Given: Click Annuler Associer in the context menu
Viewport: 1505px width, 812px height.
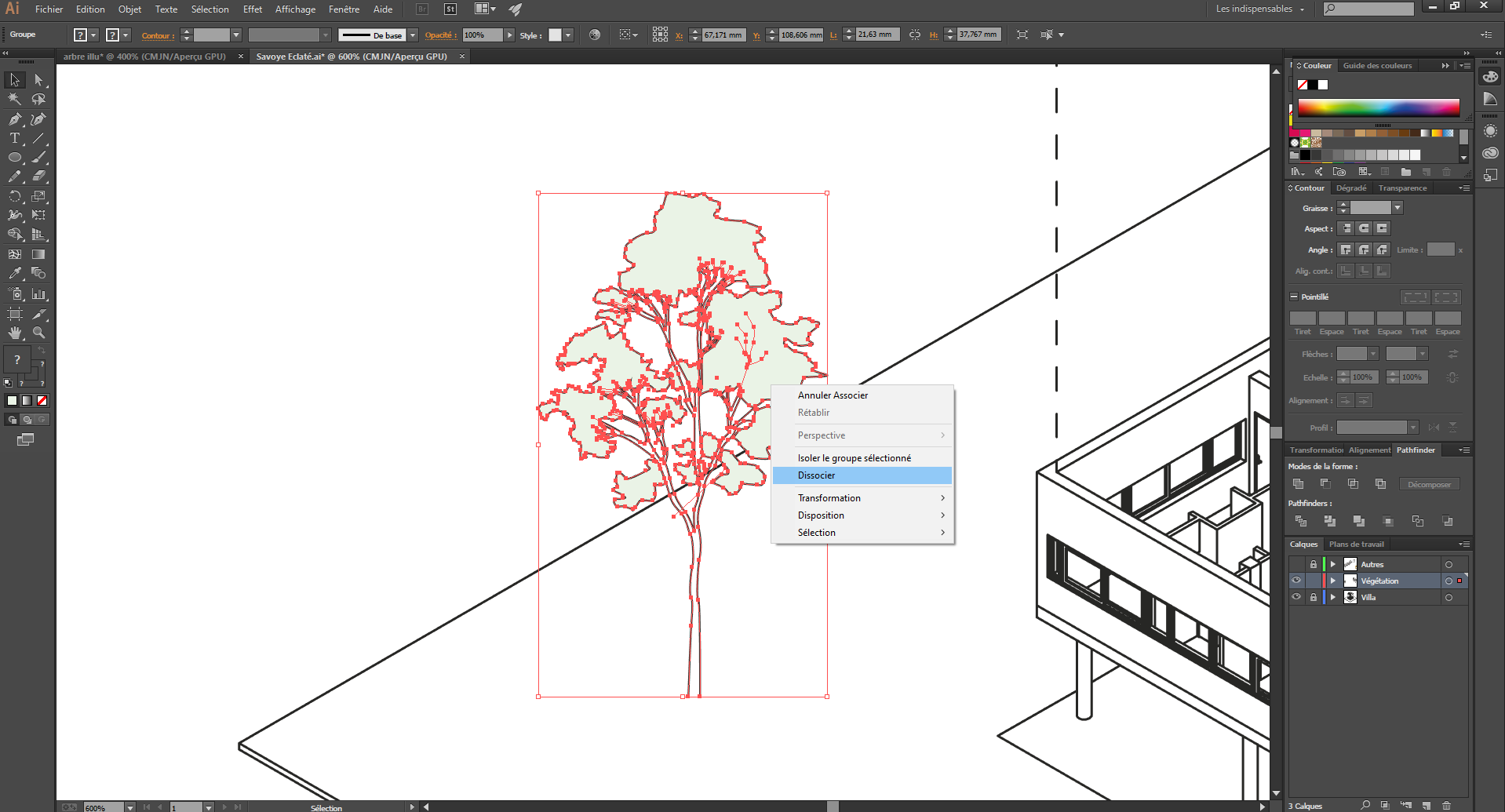Looking at the screenshot, I should pos(833,395).
